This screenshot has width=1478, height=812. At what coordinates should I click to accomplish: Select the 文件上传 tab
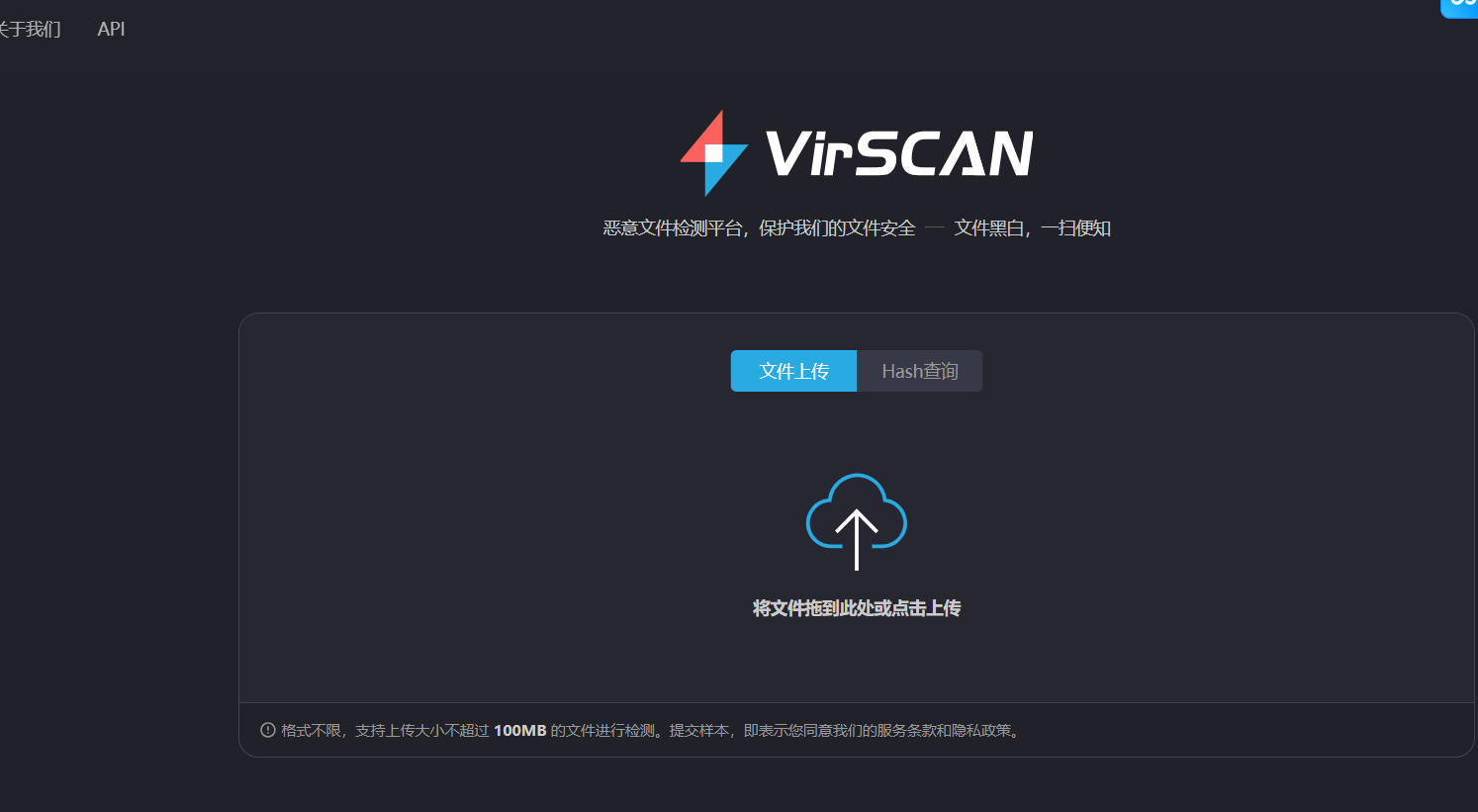pyautogui.click(x=792, y=370)
